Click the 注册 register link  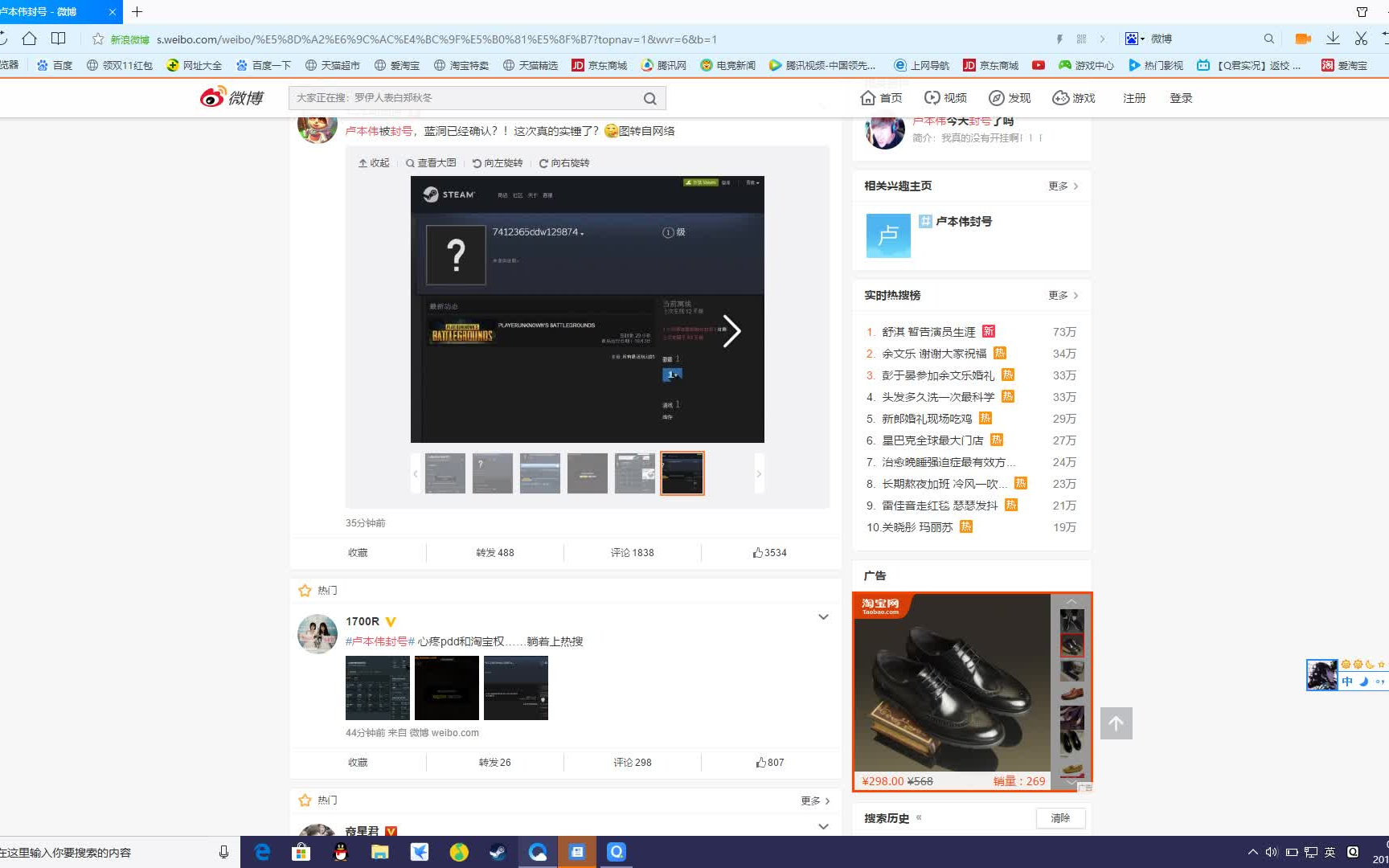(x=1134, y=98)
